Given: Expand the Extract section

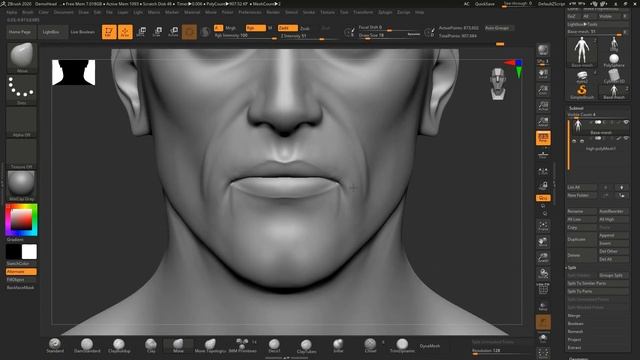Looking at the screenshot, I should 574,348.
